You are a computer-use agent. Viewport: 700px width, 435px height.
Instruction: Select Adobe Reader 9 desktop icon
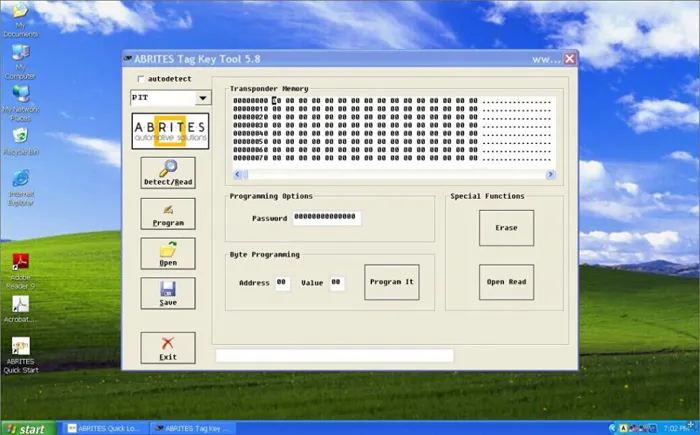tap(20, 271)
